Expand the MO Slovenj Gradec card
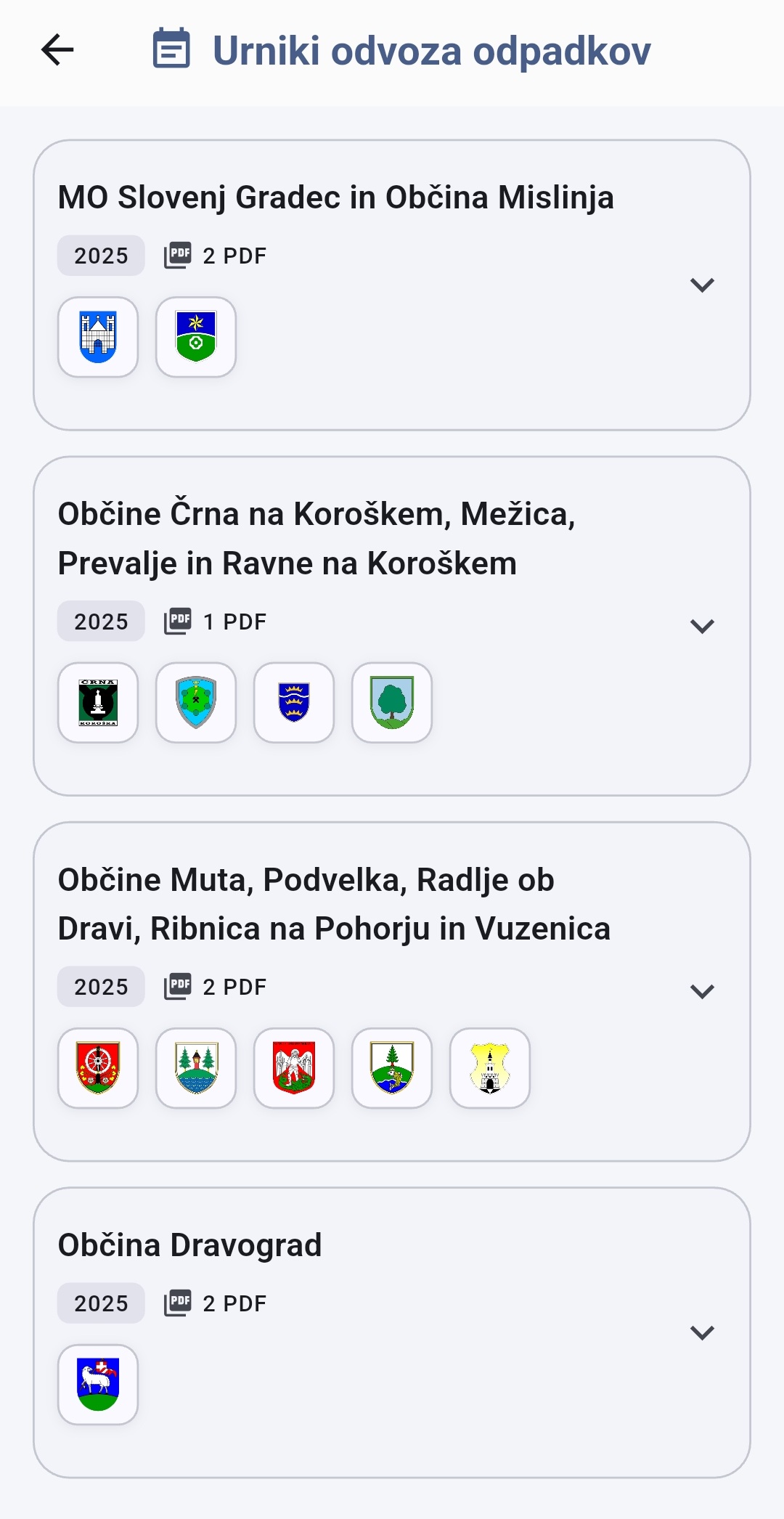The width and height of the screenshot is (784, 1519). point(702,285)
